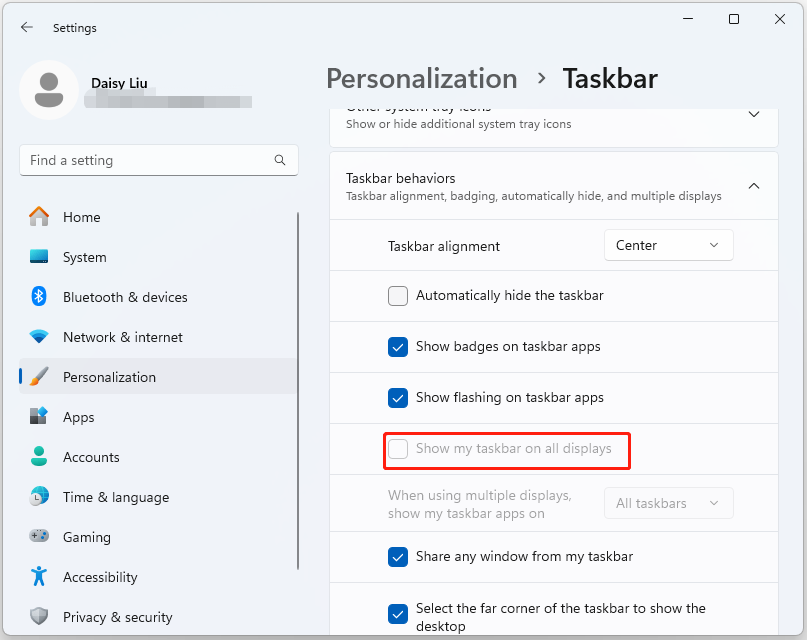Click the Personalization breadcrumb link
807x640 pixels.
point(422,78)
